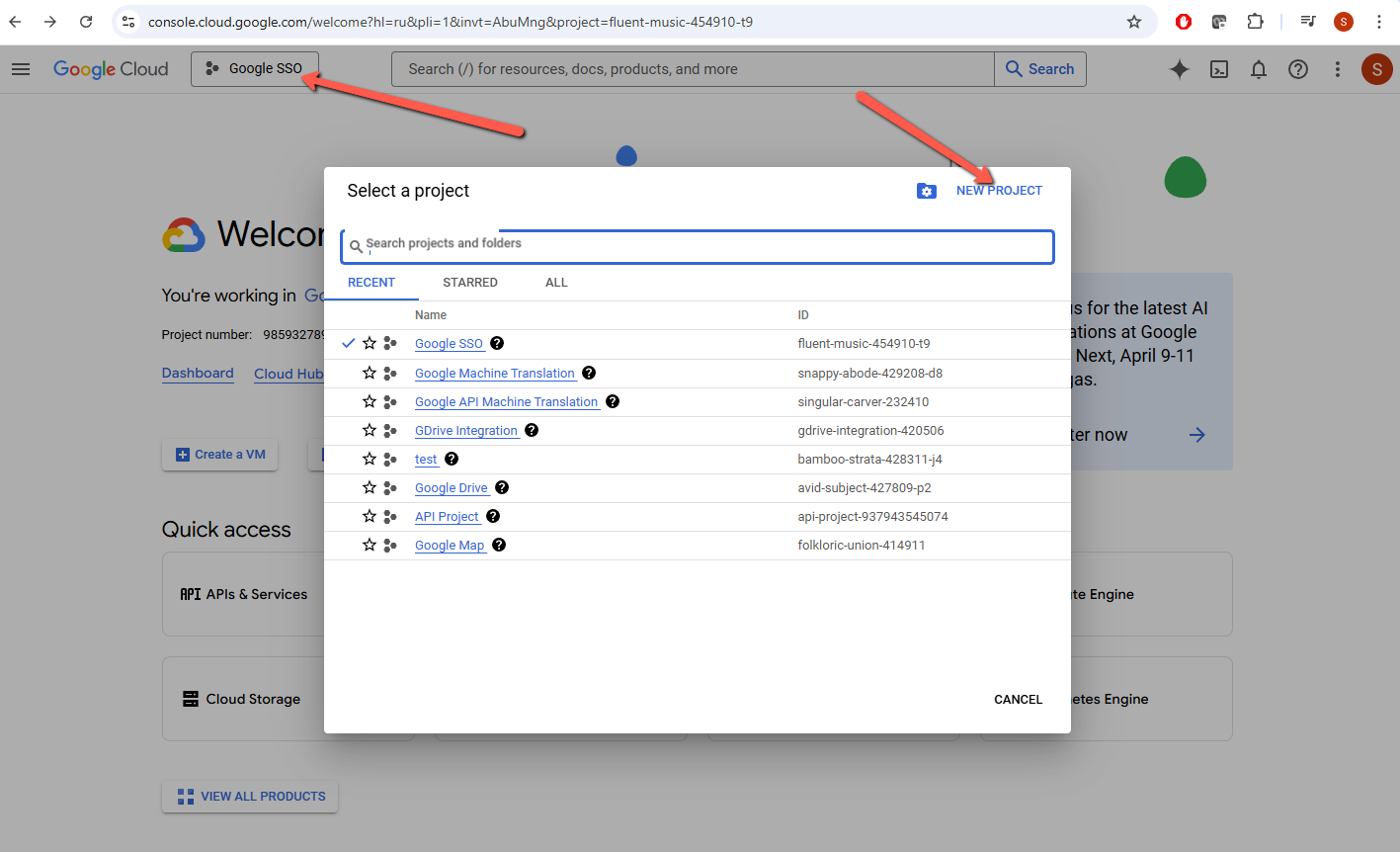1400x852 pixels.
Task: Bookmark this page with the star icon
Action: click(x=1134, y=22)
